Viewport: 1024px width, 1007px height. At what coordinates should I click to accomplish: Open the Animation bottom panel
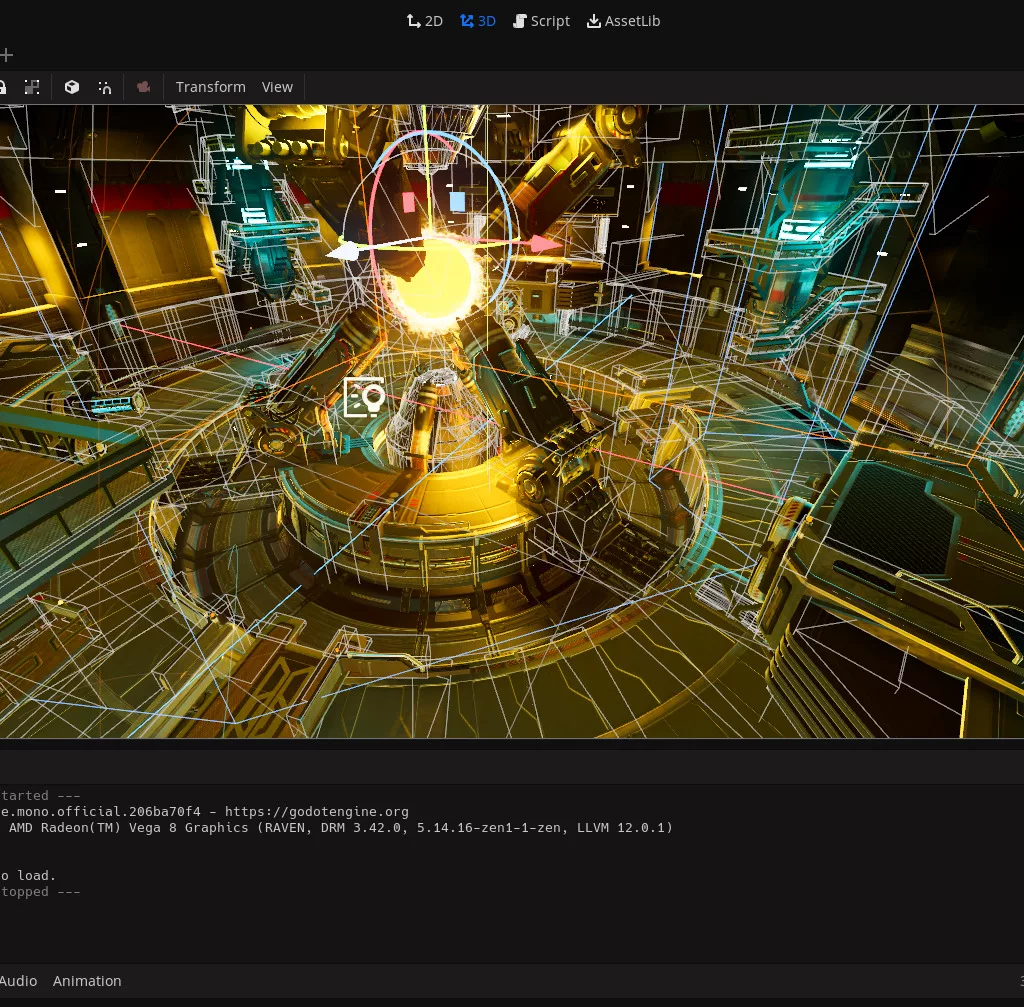[87, 981]
